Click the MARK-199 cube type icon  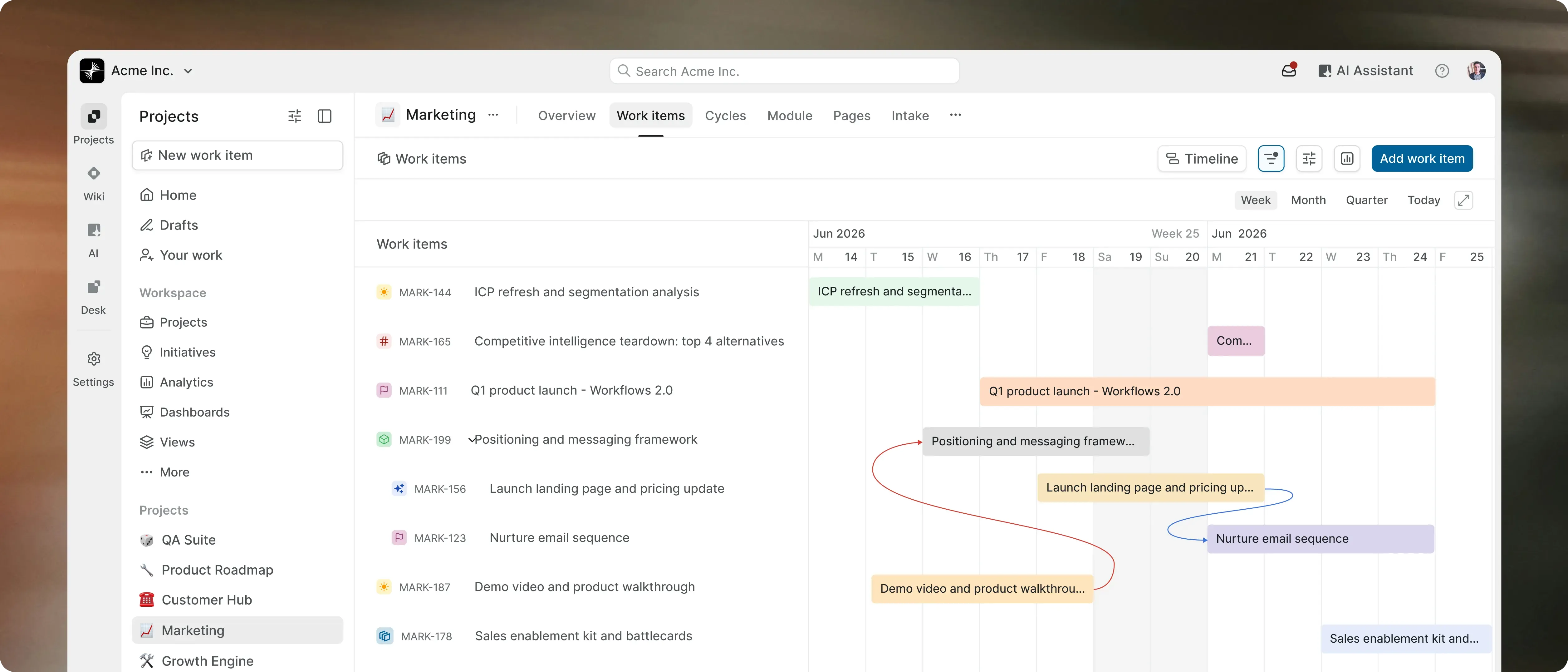(384, 439)
